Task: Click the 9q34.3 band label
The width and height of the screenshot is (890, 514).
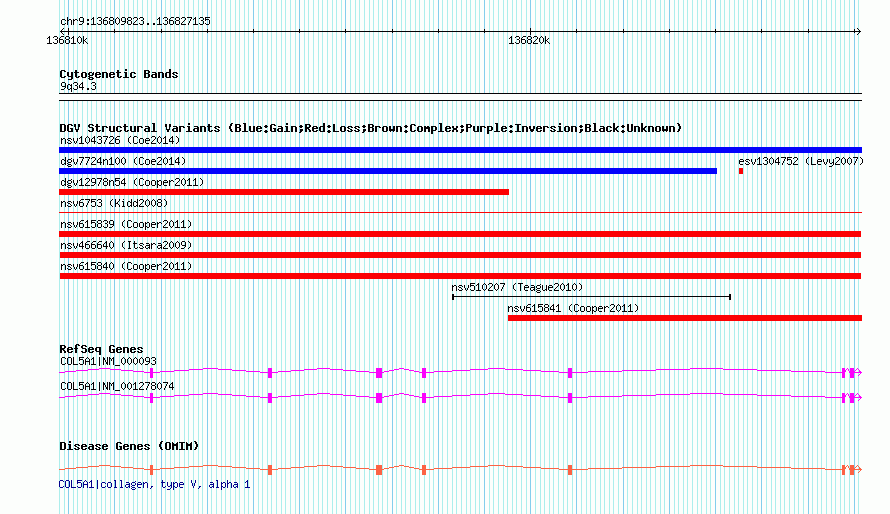Action: click(78, 87)
